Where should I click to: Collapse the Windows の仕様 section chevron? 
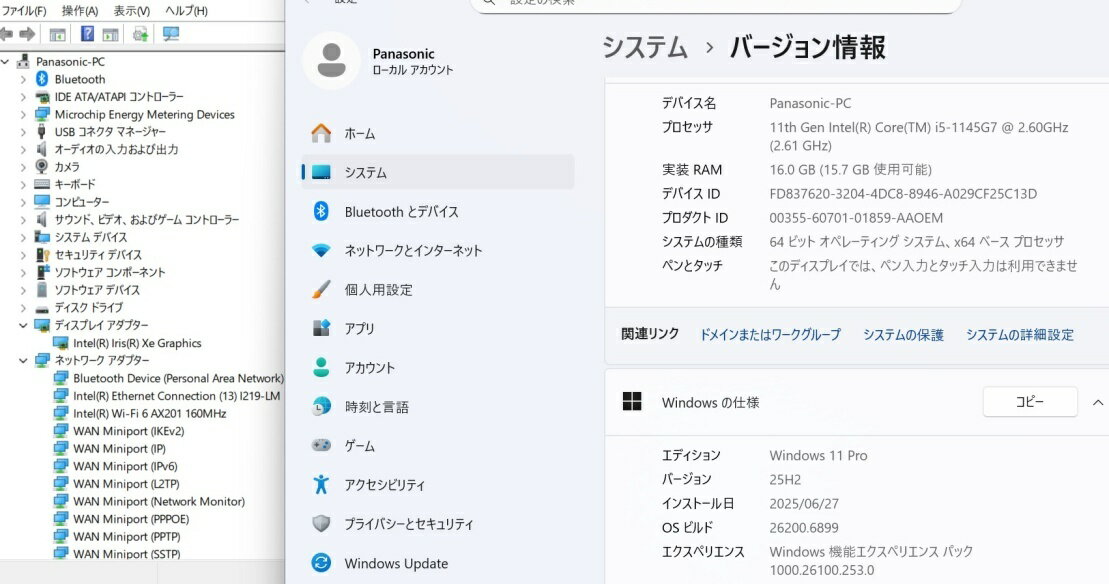pyautogui.click(x=1098, y=402)
